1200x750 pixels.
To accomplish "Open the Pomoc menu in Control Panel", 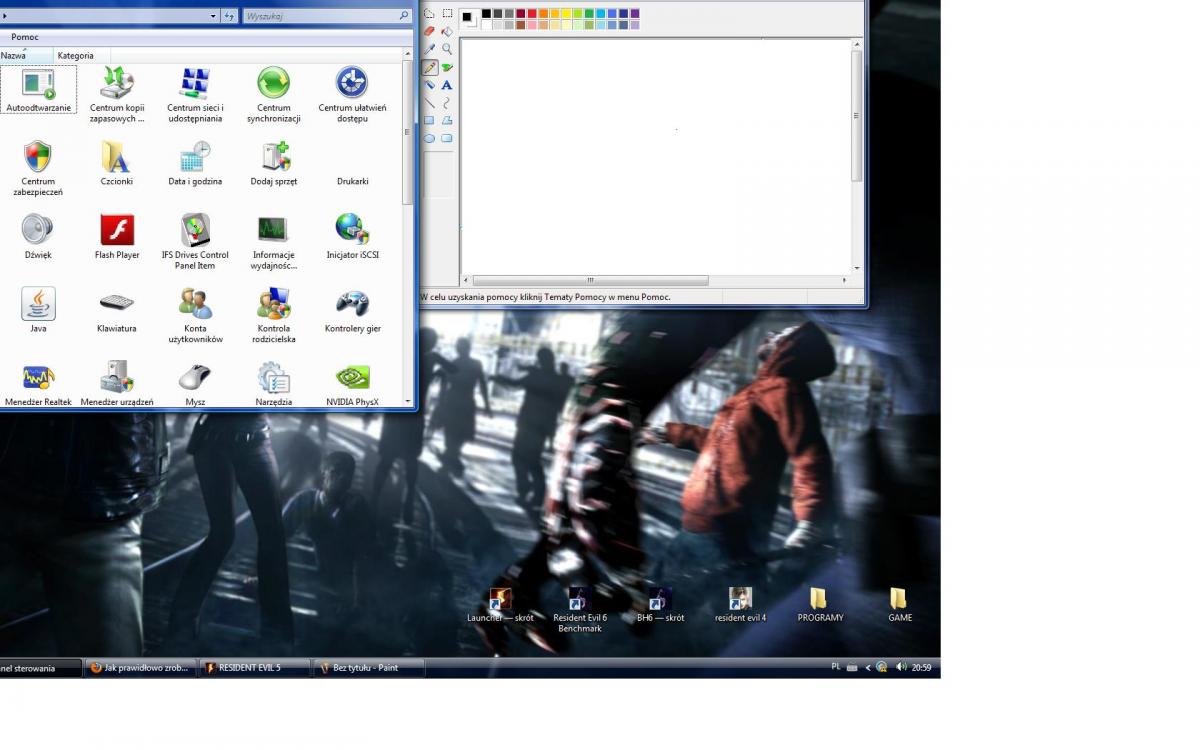I will 25,37.
